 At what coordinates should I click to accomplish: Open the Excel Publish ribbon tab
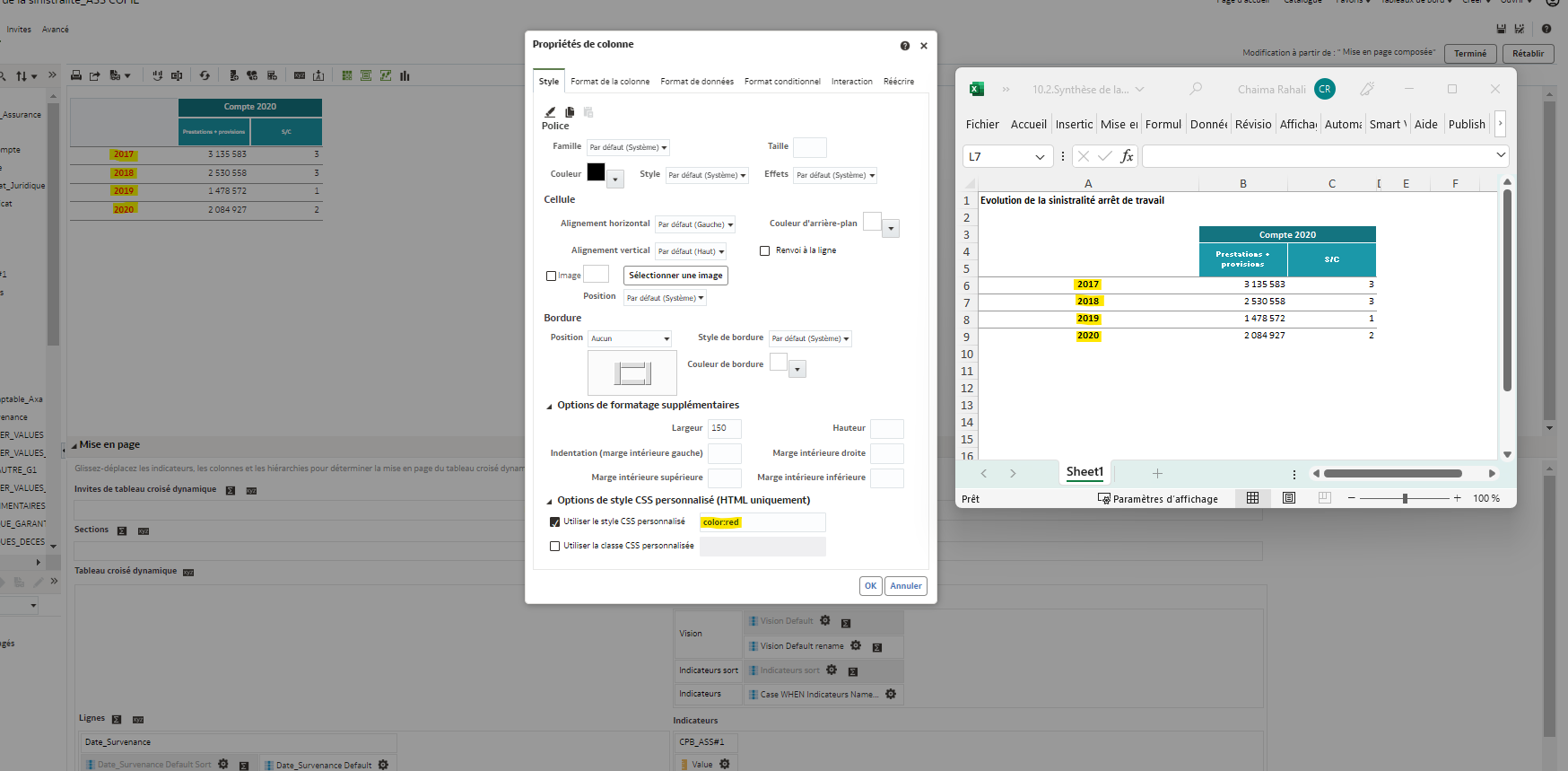(x=1467, y=125)
